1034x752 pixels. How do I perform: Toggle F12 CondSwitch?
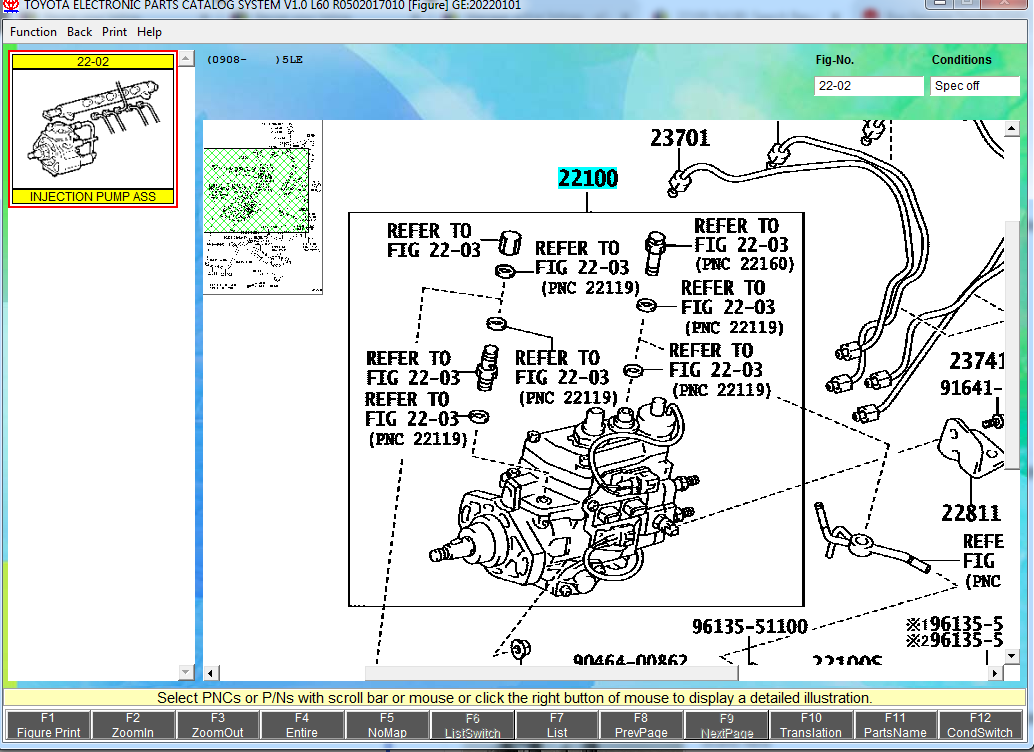click(x=980, y=725)
